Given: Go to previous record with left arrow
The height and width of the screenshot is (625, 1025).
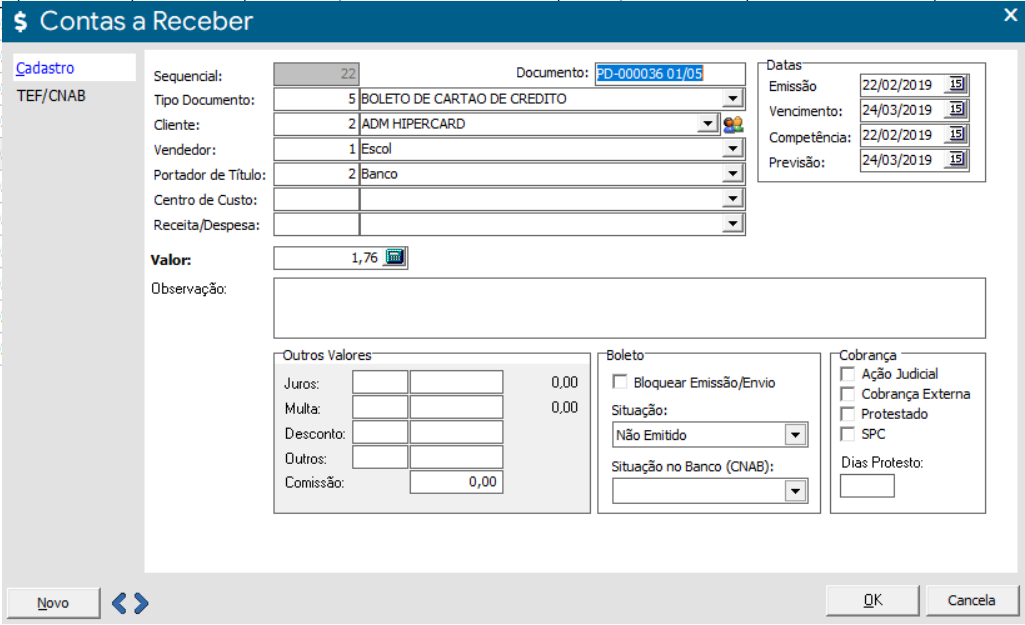Looking at the screenshot, I should [x=119, y=602].
